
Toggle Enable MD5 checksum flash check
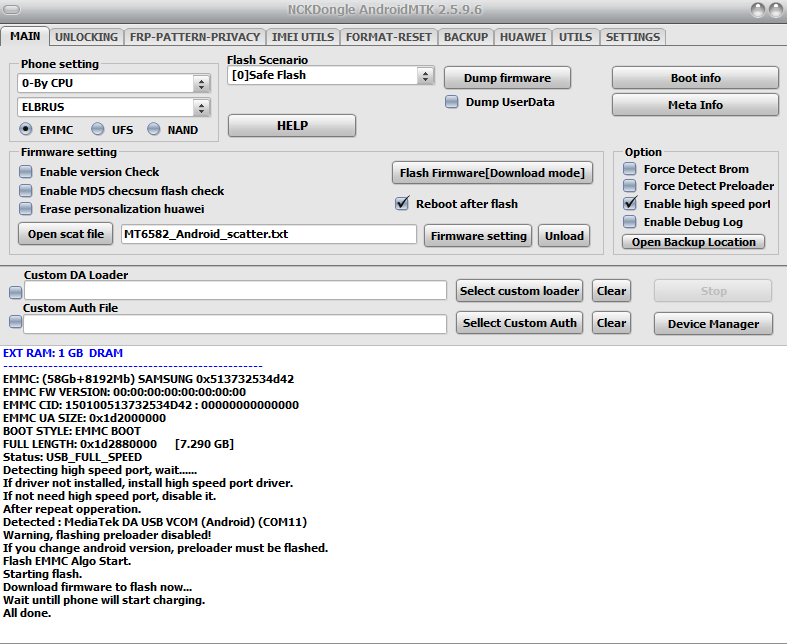click(x=26, y=190)
